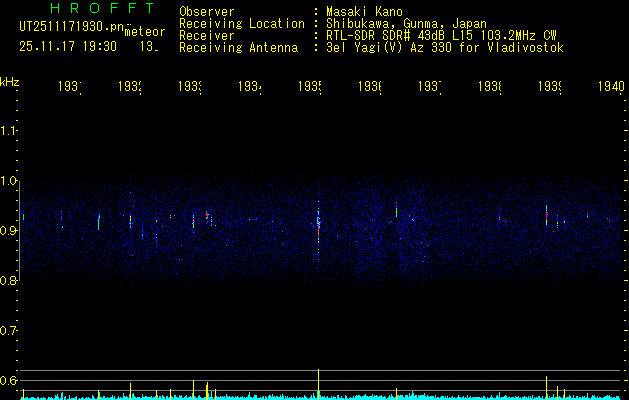Click the 1932 time axis marker
This screenshot has height=400, width=629.
[x=130, y=86]
